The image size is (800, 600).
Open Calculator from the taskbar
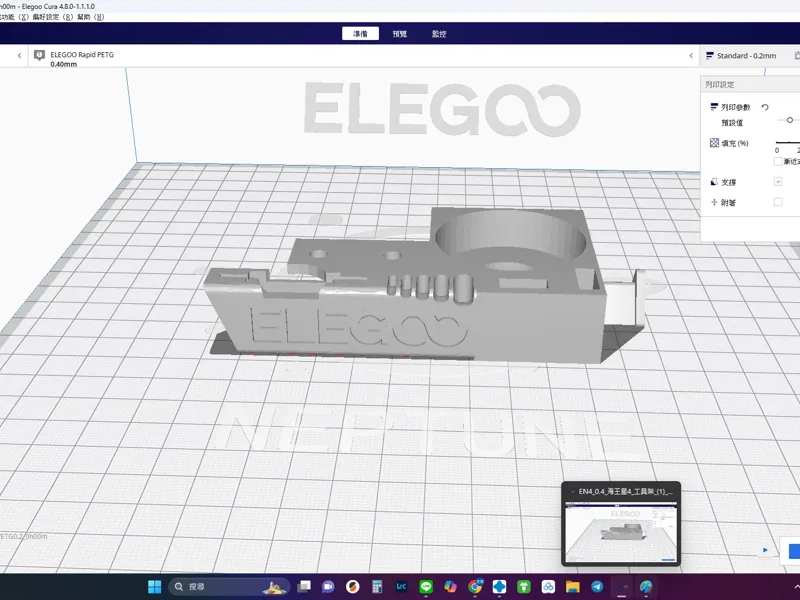point(377,587)
